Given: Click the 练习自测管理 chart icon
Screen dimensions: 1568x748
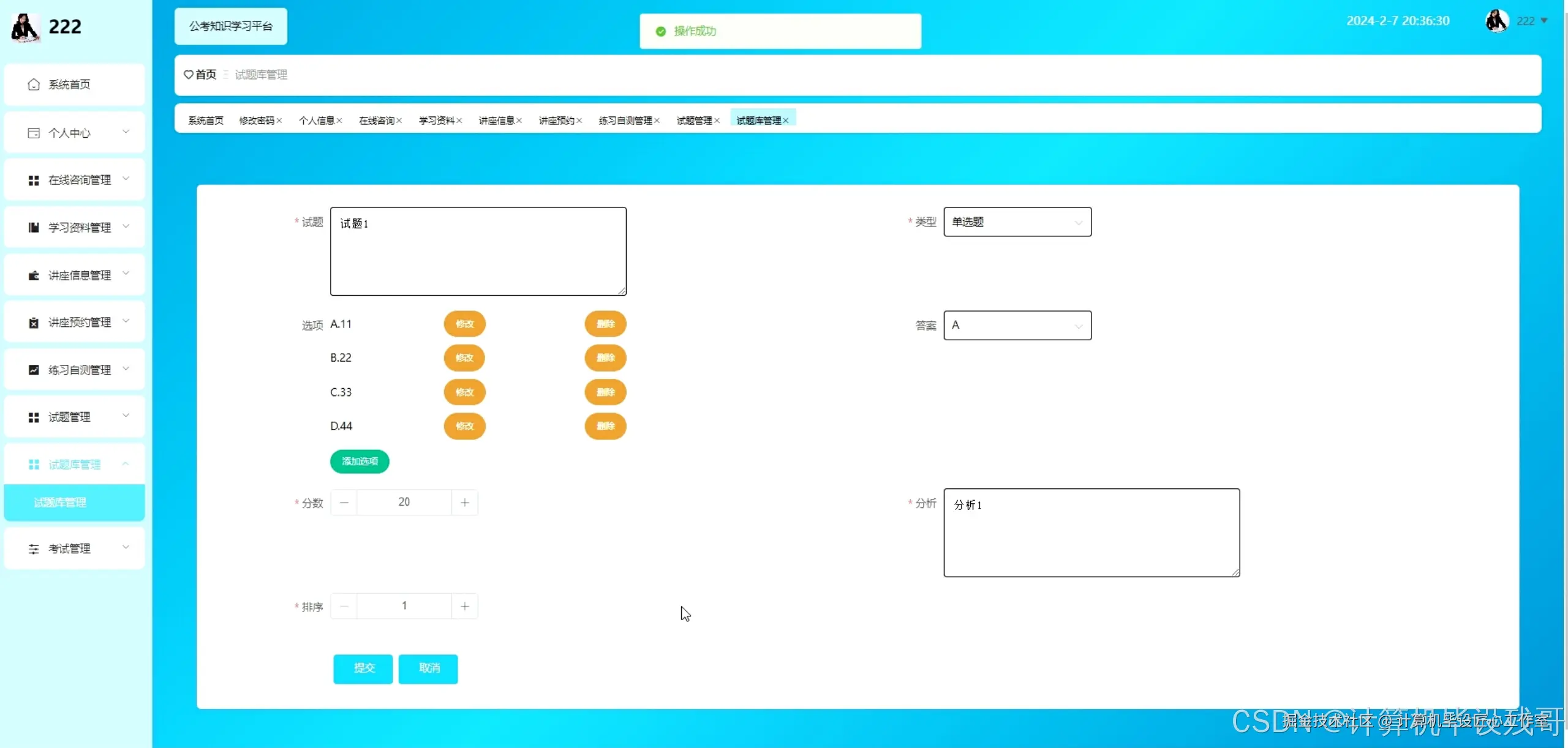Looking at the screenshot, I should (x=34, y=370).
